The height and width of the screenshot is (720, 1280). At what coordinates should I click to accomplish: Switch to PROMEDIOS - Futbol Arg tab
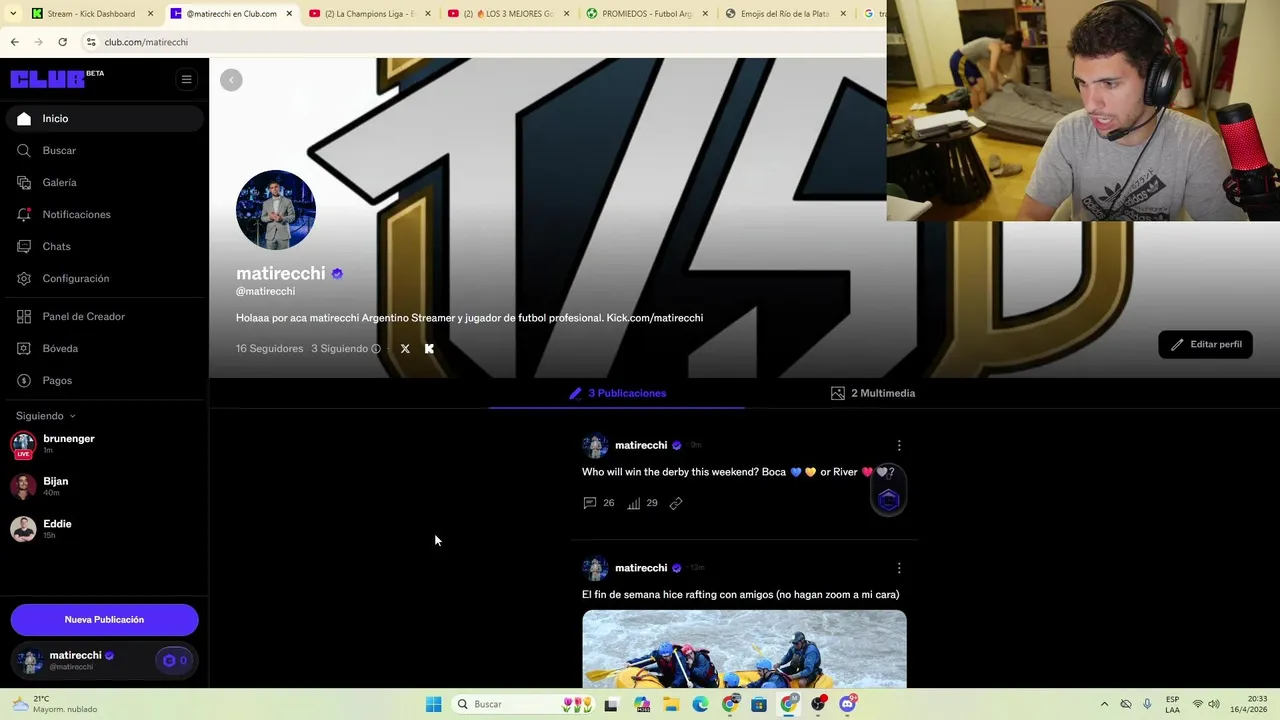(x=645, y=14)
